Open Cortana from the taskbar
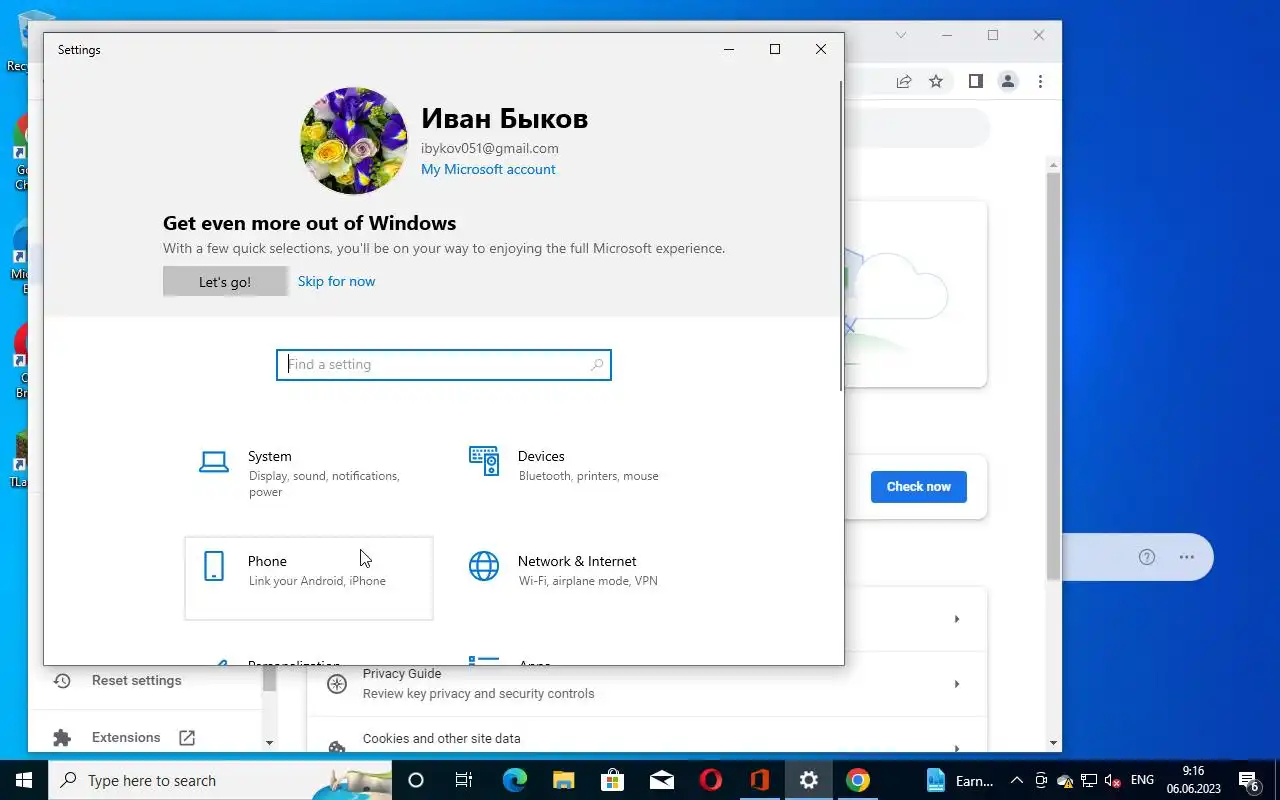 [416, 780]
